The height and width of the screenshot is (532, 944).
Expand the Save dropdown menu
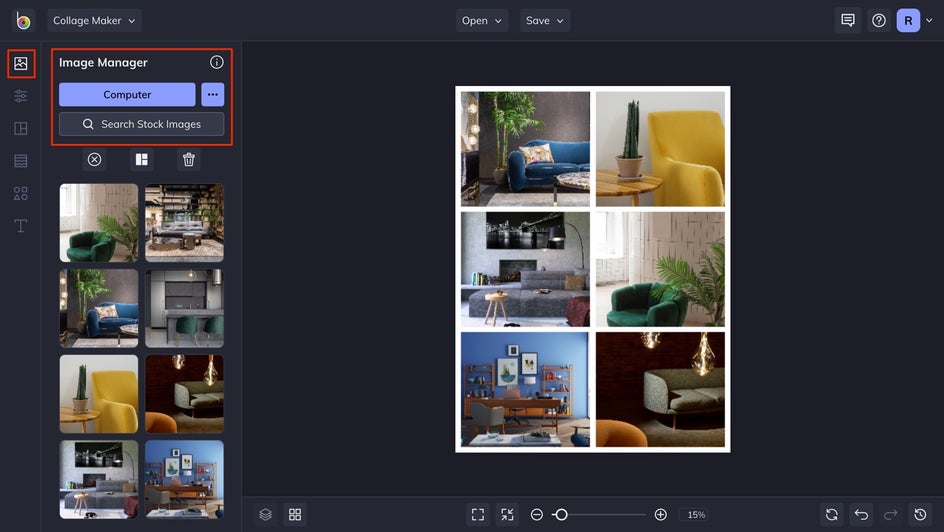(x=545, y=20)
